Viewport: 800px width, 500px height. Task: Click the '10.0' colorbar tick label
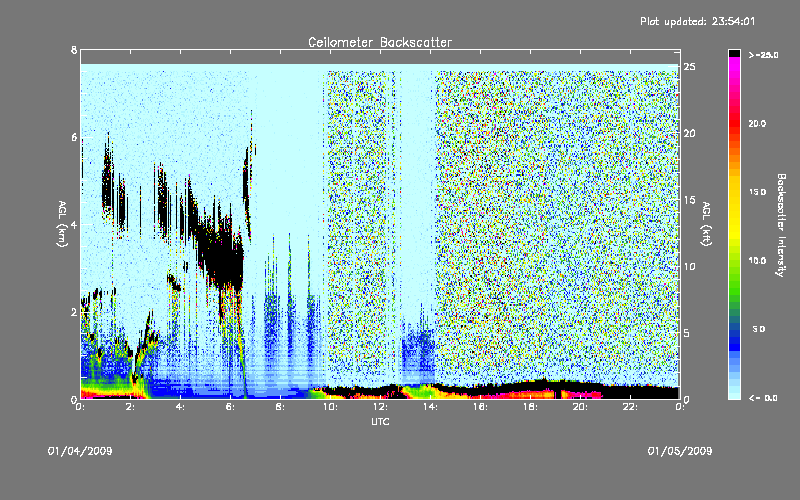(757, 261)
